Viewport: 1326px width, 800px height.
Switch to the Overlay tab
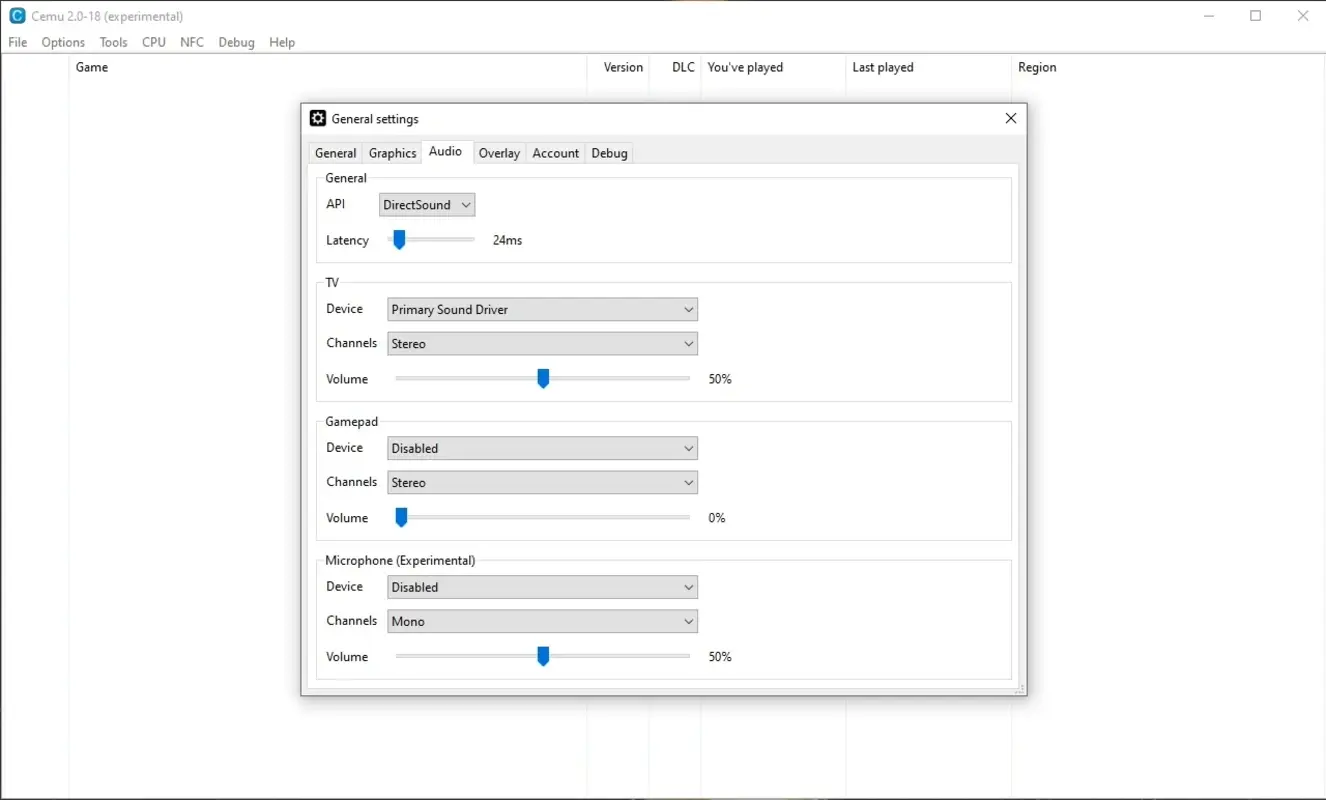499,152
